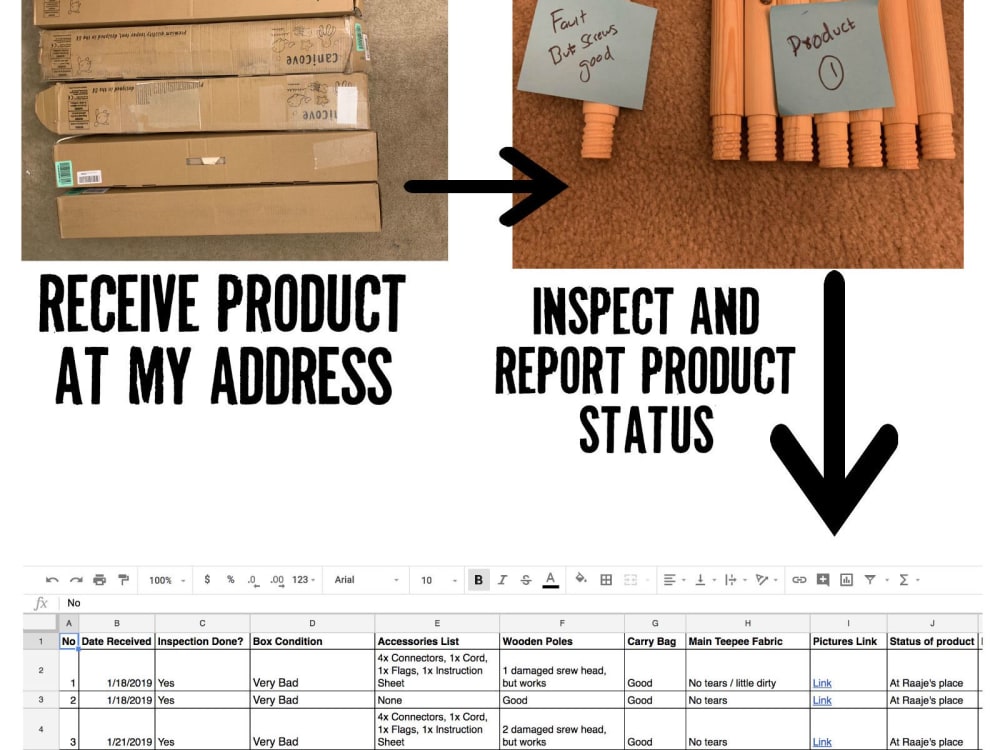Click row 3 'At Raaje's place' cell
The image size is (1000, 750).
tap(932, 700)
